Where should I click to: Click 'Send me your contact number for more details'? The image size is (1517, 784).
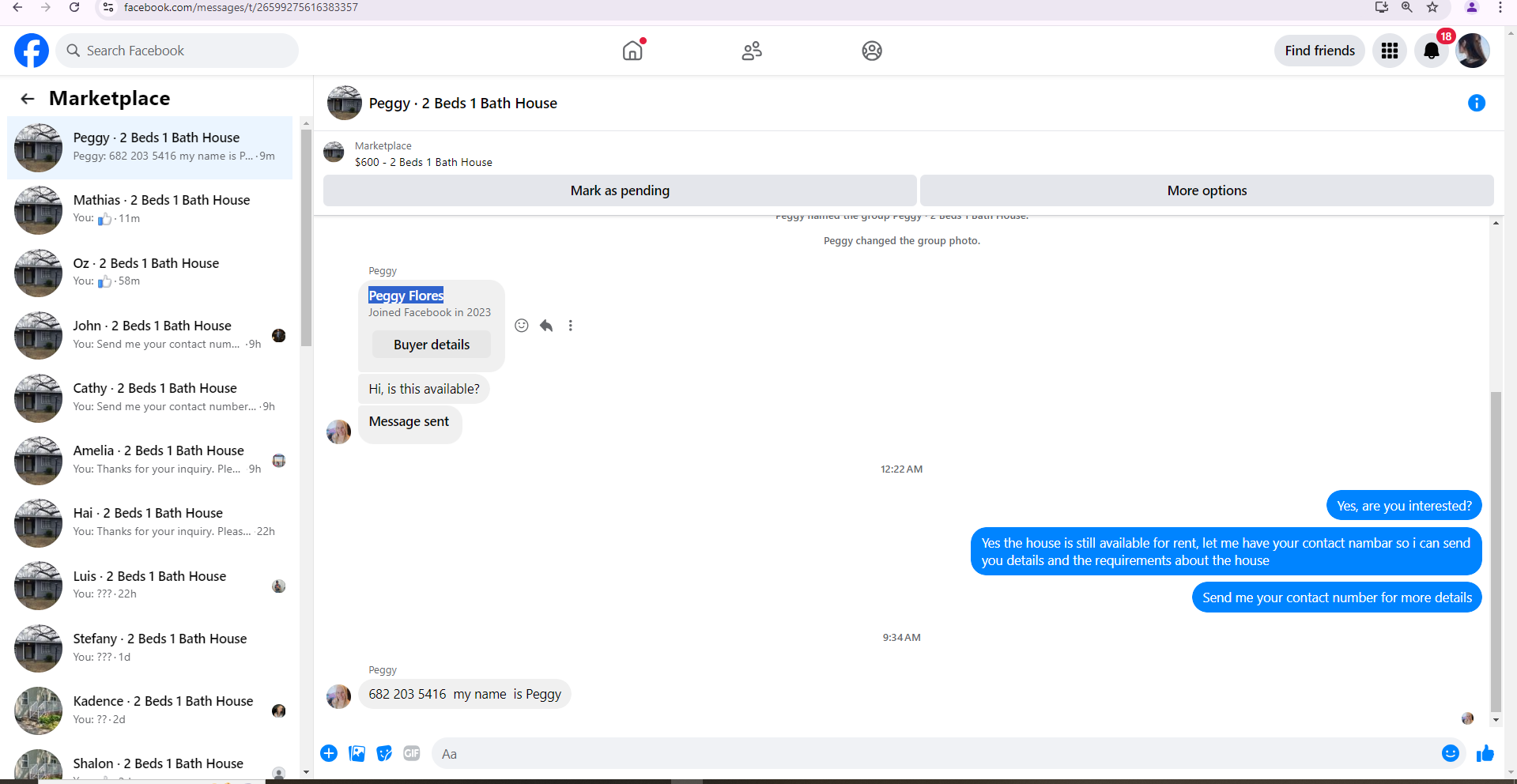(1337, 597)
